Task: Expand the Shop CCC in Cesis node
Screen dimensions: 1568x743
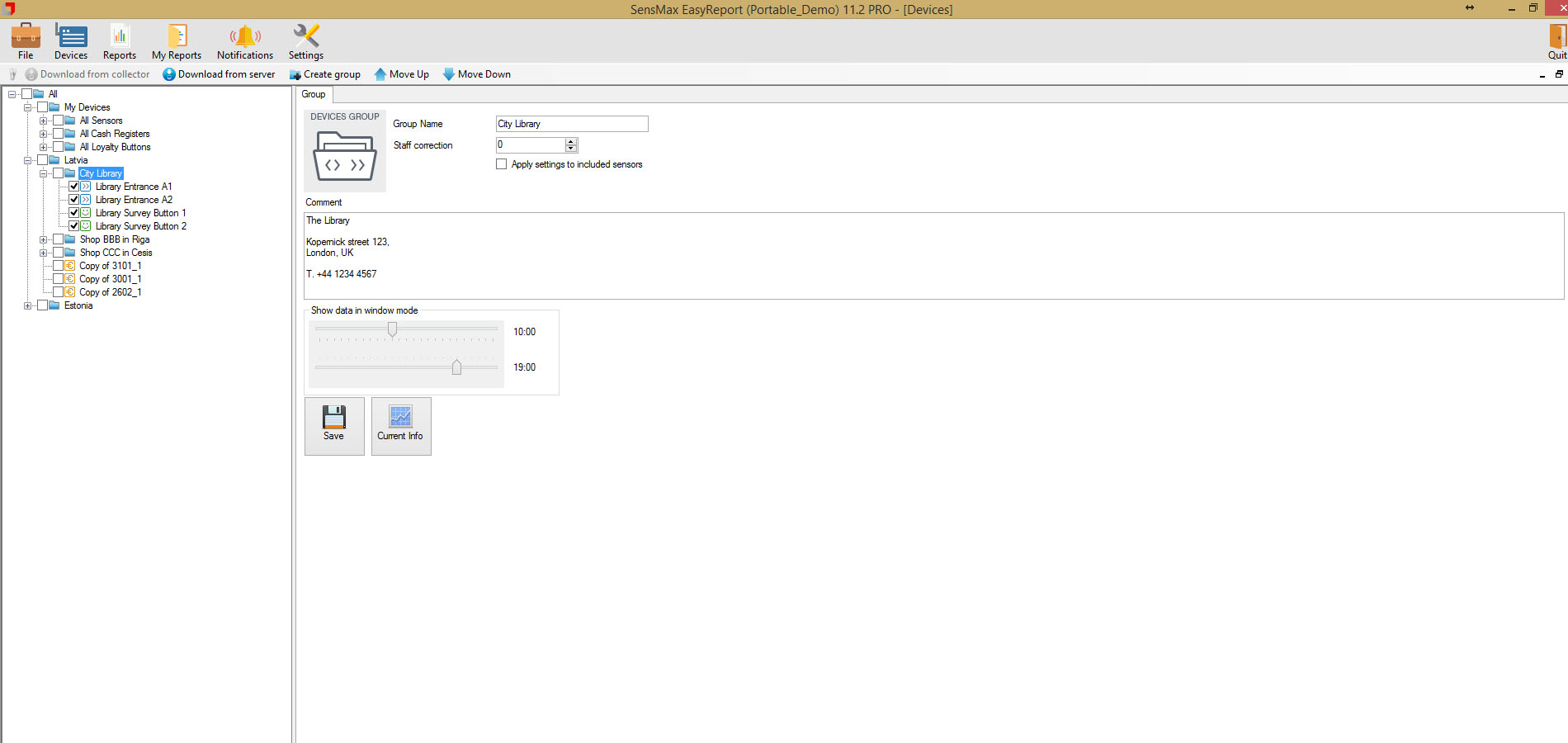Action: [x=43, y=253]
